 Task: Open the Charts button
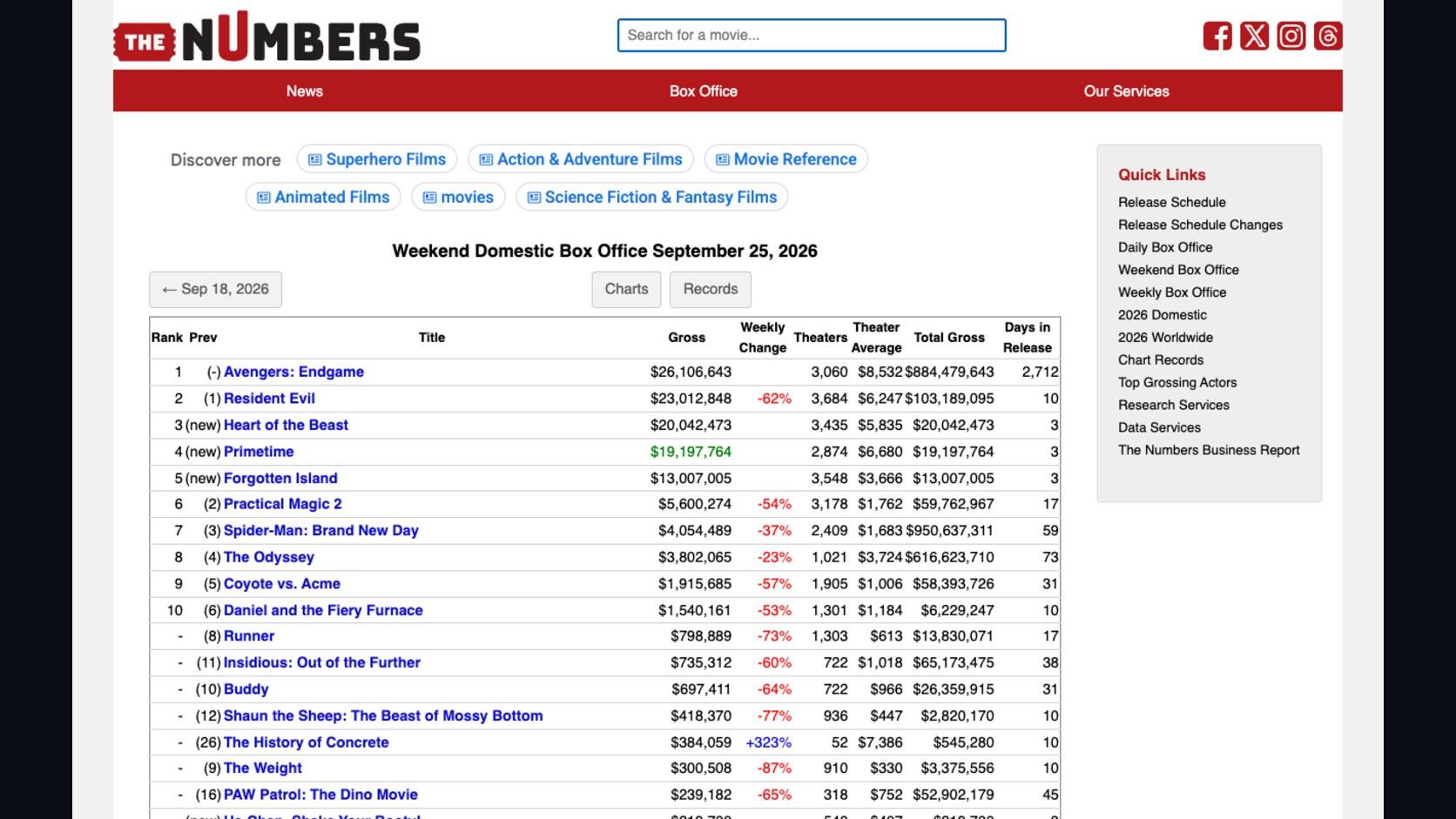tap(627, 289)
